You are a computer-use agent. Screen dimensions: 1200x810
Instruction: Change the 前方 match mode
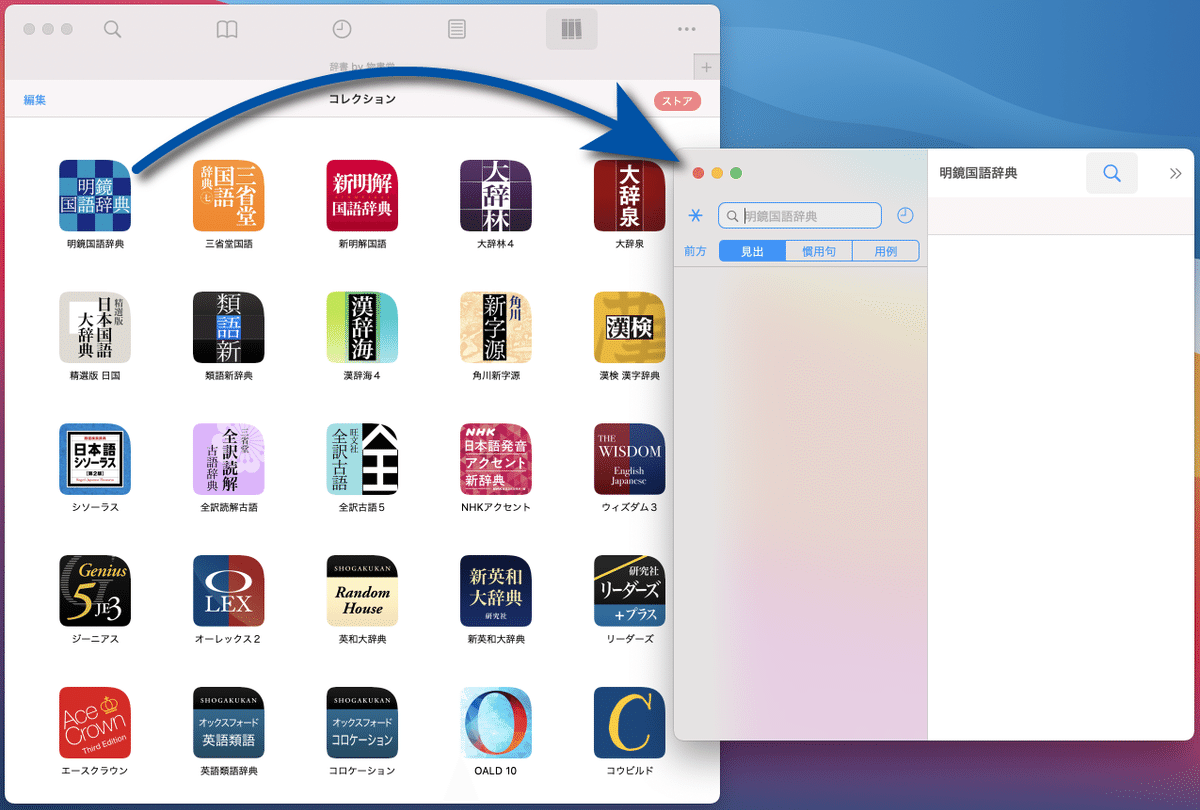(695, 251)
